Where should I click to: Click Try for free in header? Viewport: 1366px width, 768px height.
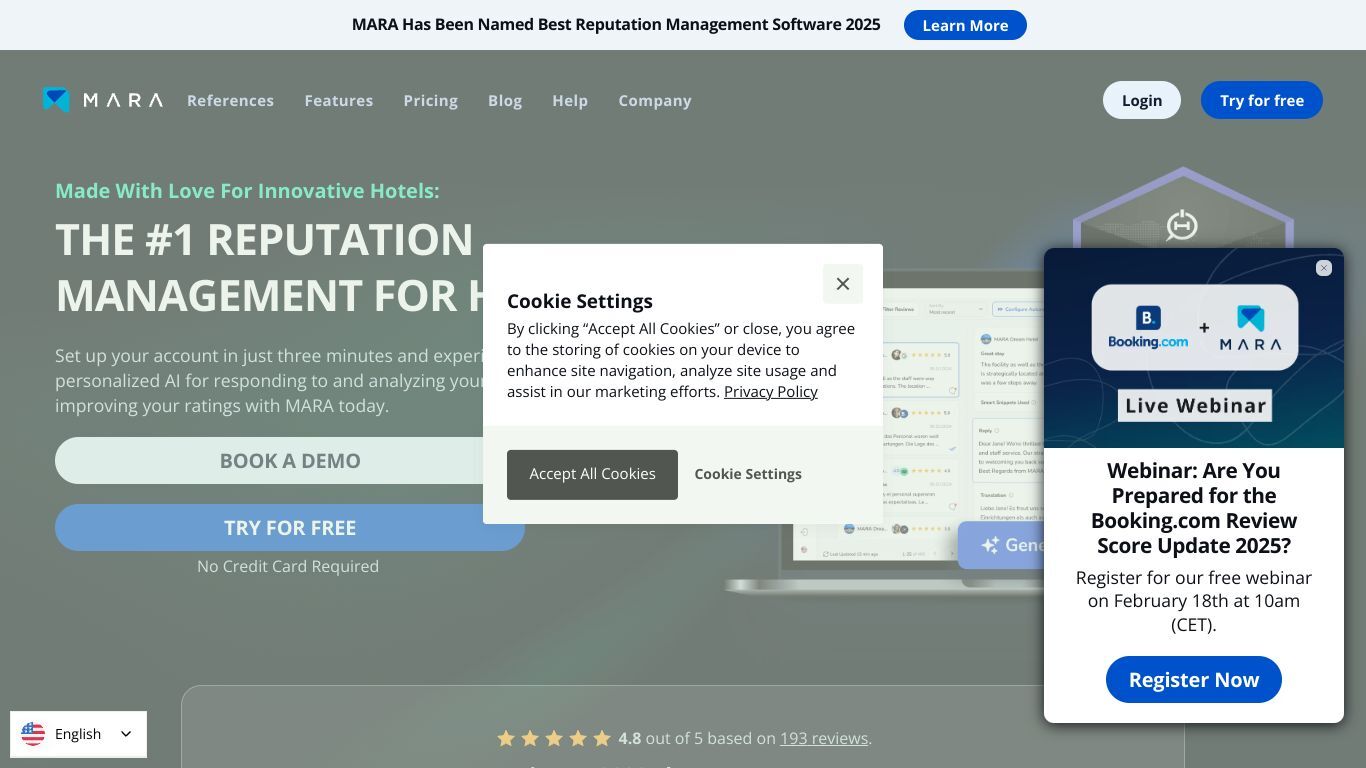pyautogui.click(x=1262, y=100)
